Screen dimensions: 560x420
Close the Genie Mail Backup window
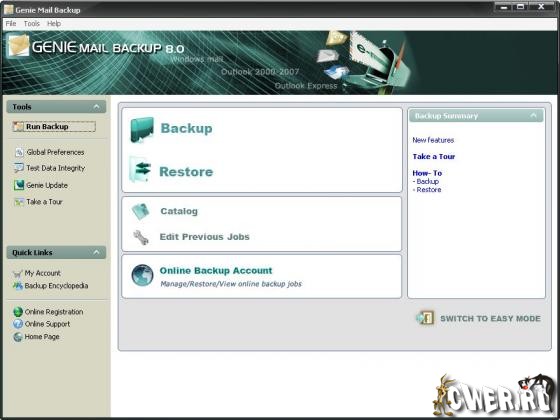click(541, 7)
